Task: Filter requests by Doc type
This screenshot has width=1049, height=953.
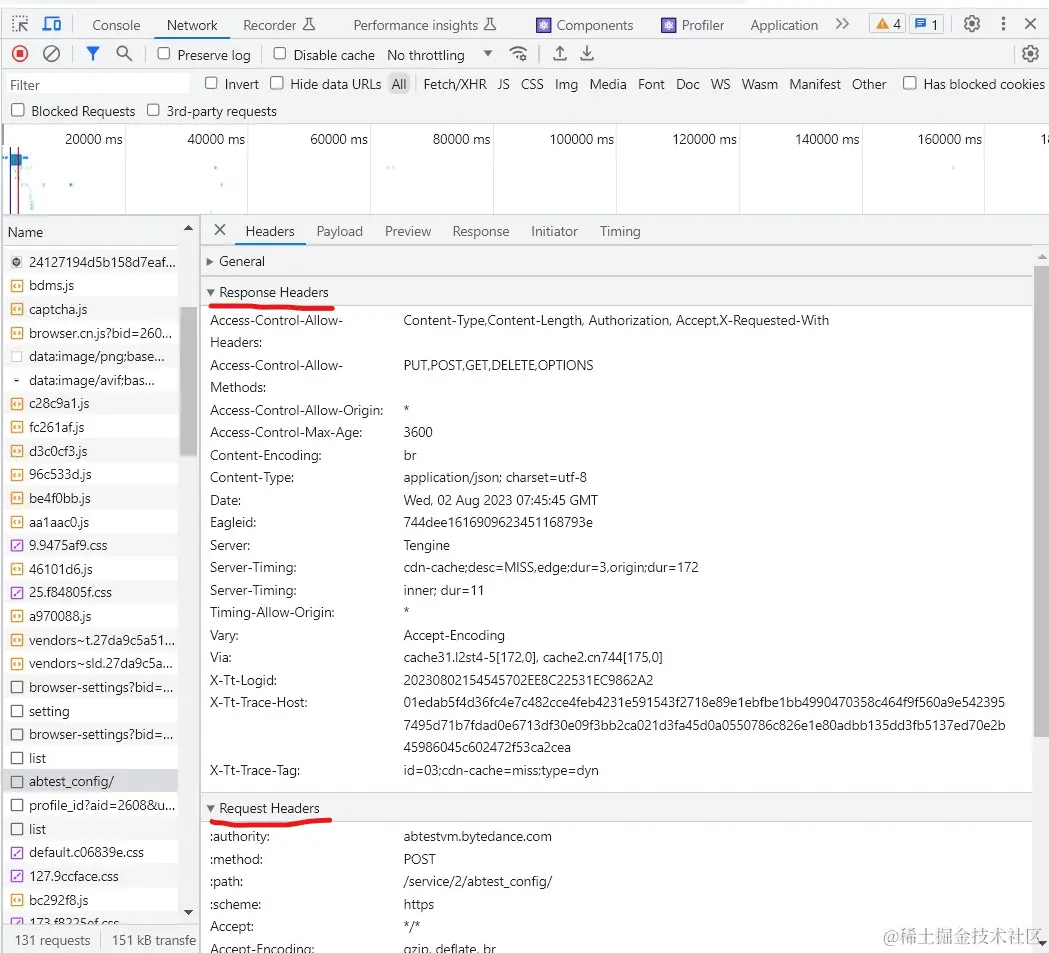Action: point(687,84)
